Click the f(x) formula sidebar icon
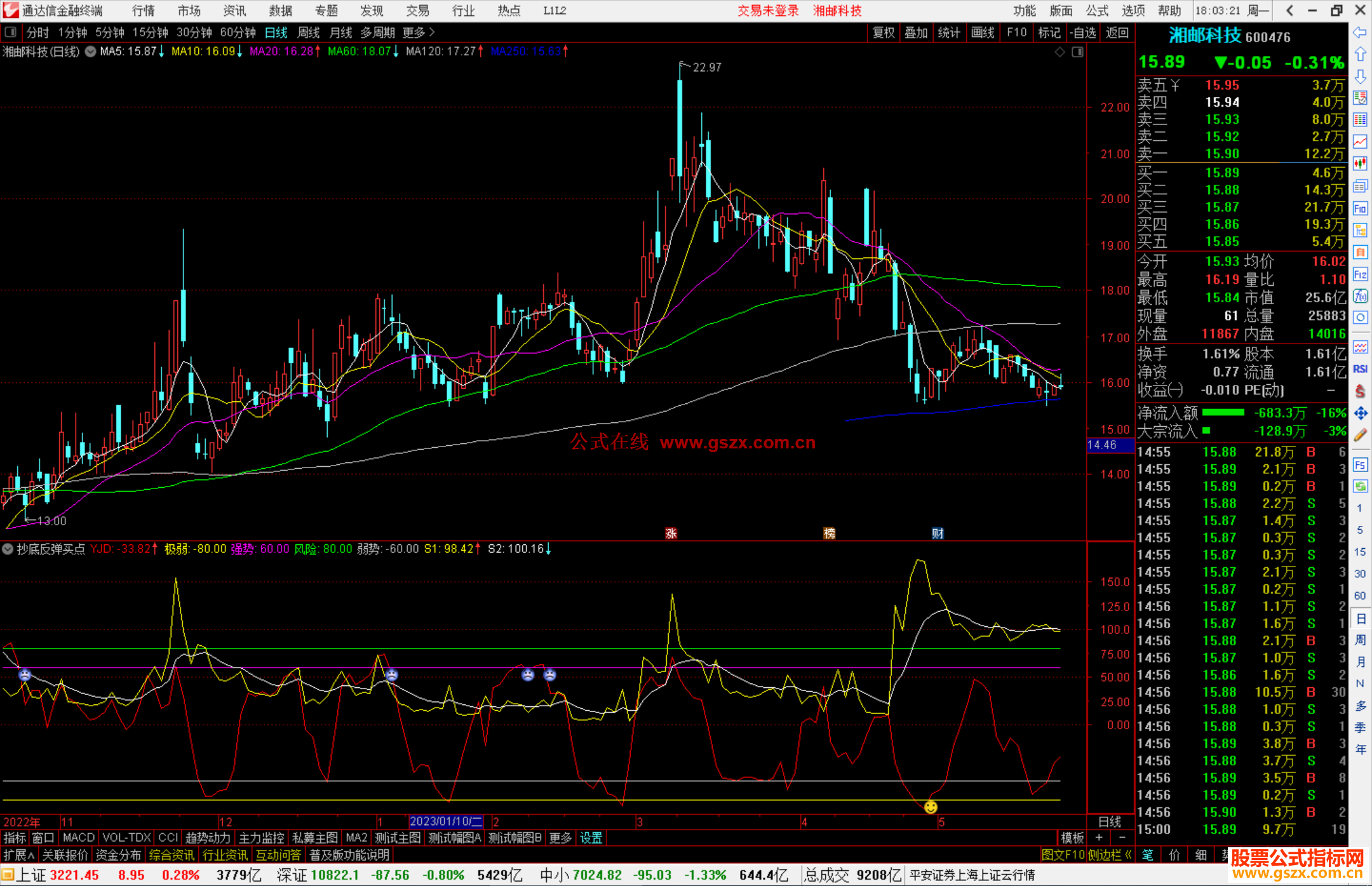Screen dimensions: 1372x886 (1360, 296)
